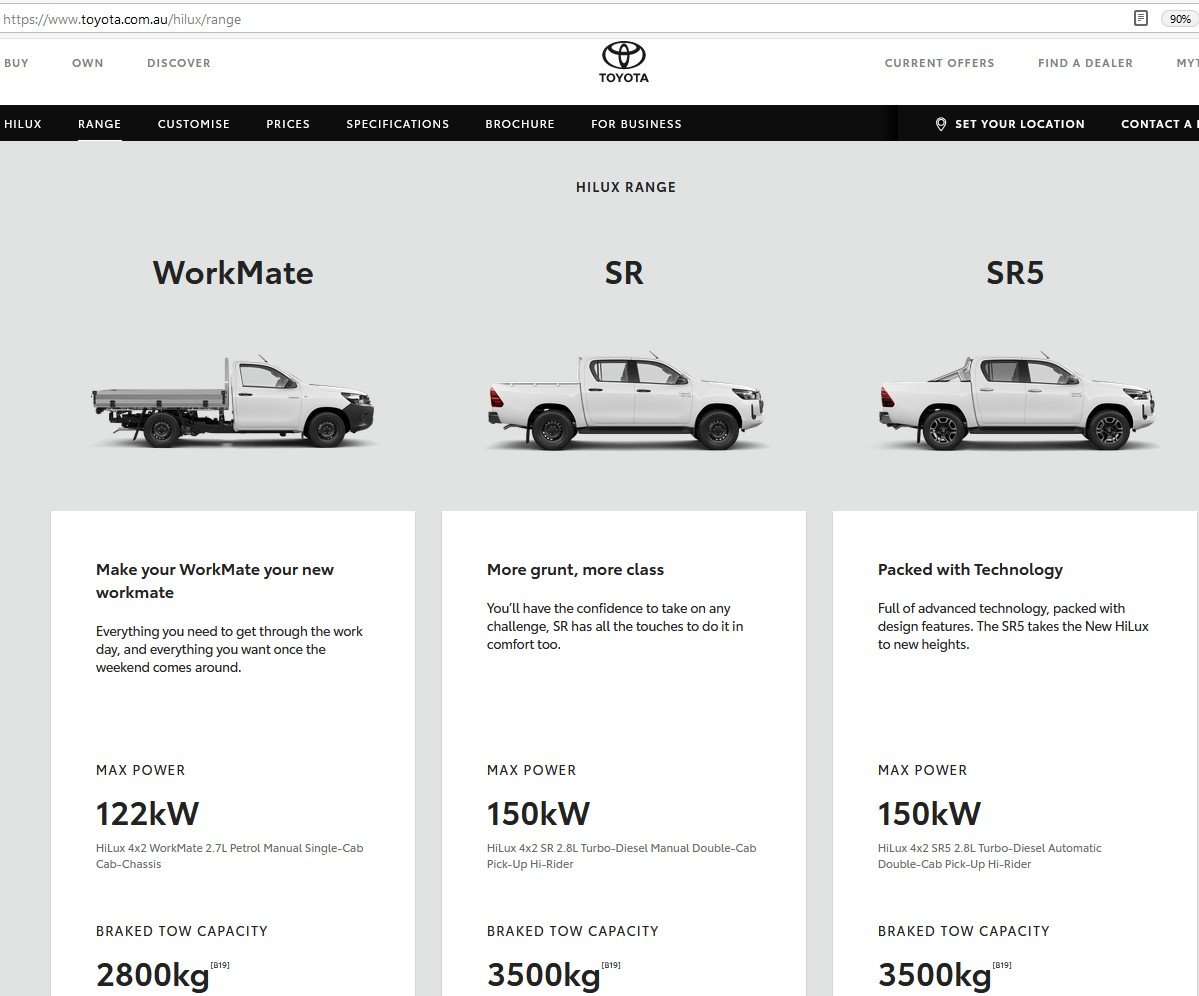Screen dimensions: 1199x996
Task: Open B19 footnote in SR card
Action: click(611, 965)
